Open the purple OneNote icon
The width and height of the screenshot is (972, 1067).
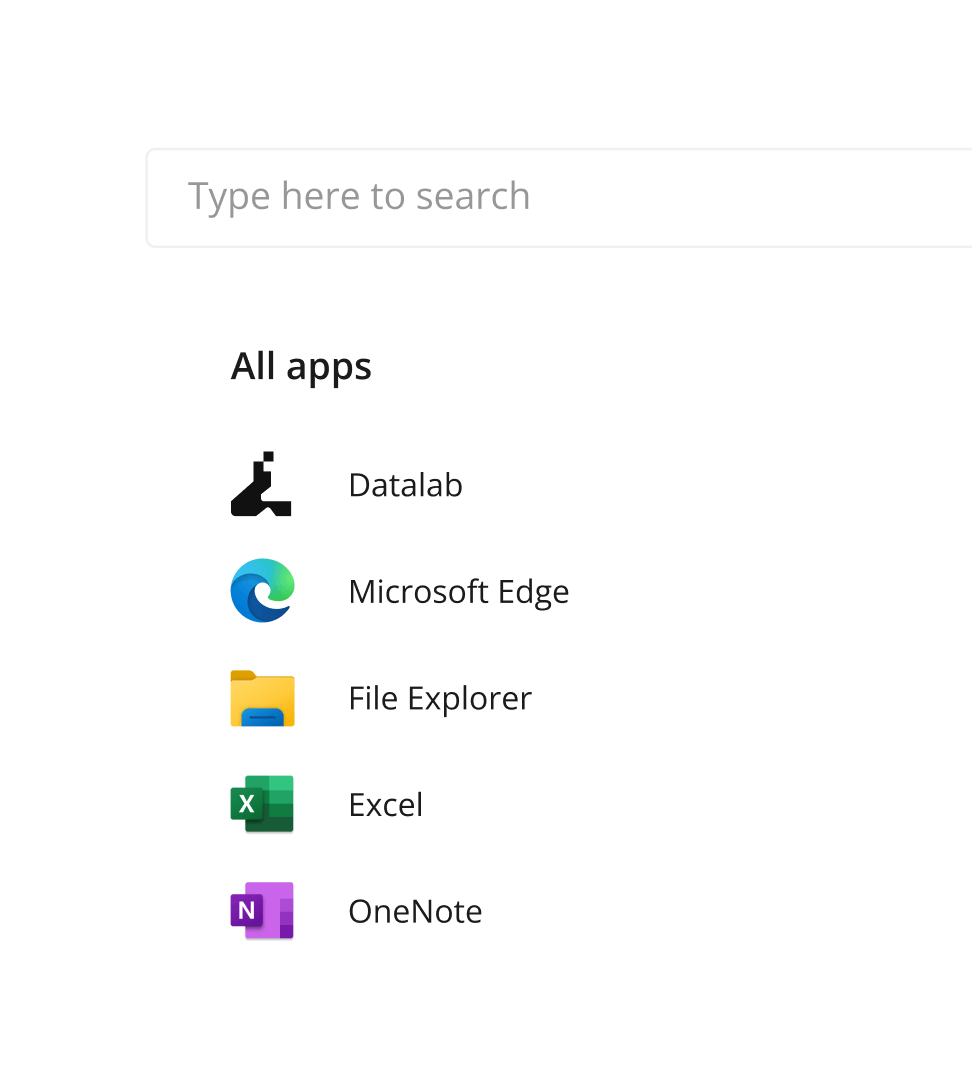(262, 911)
